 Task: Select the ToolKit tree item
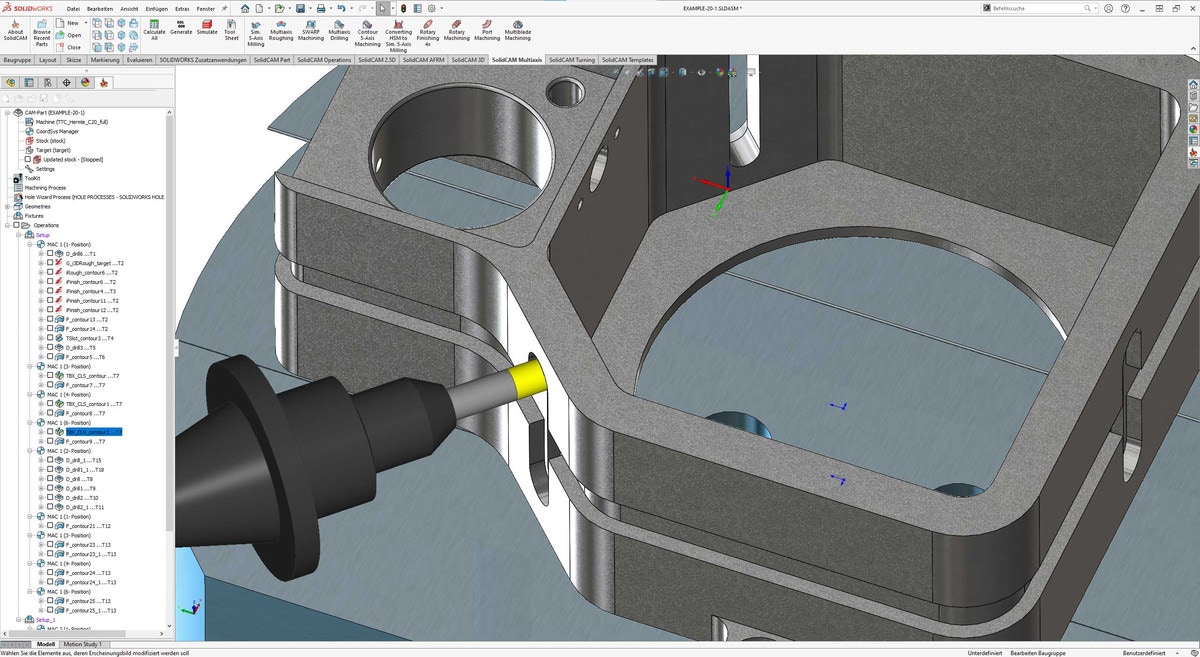[26, 178]
